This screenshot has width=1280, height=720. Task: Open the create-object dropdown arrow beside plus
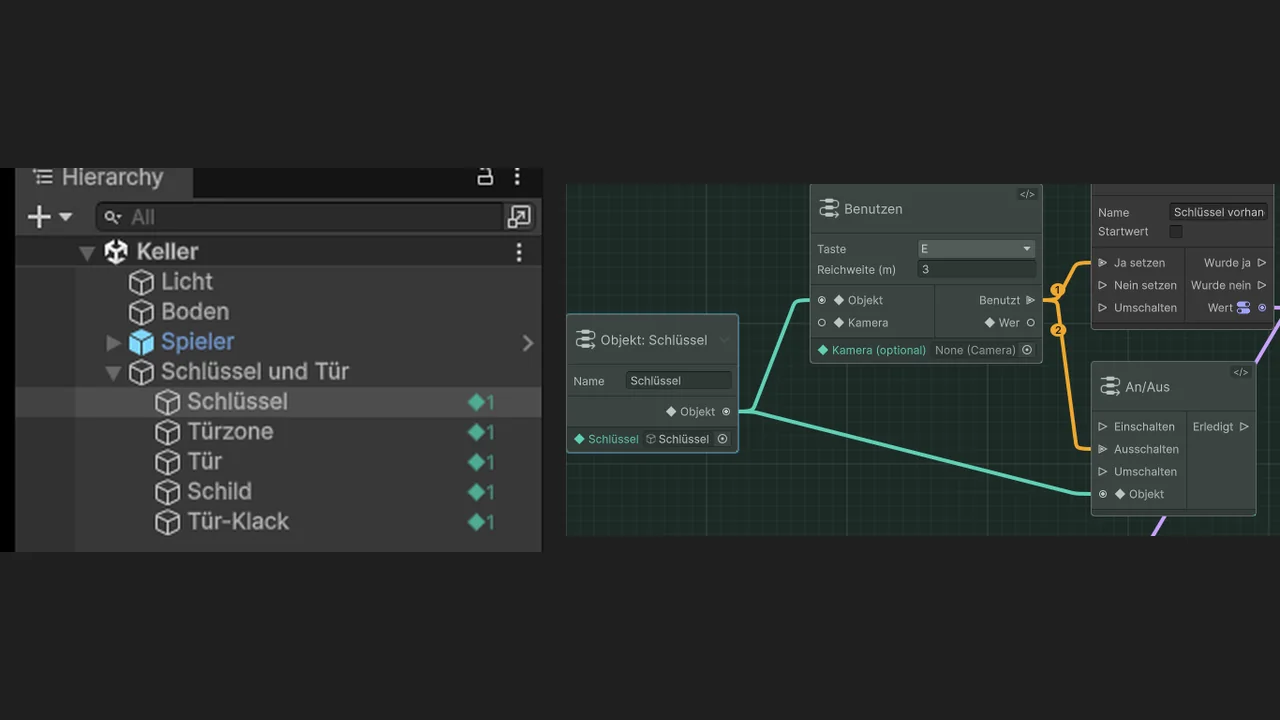click(66, 217)
